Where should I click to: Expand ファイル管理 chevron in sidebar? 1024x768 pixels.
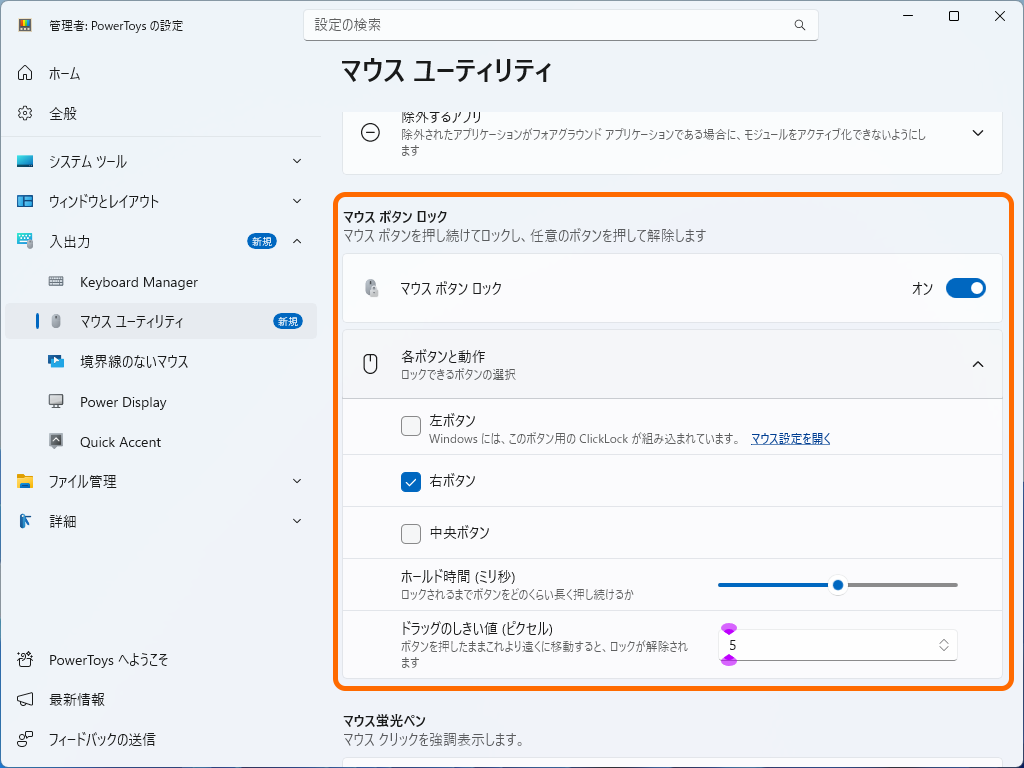coord(297,481)
